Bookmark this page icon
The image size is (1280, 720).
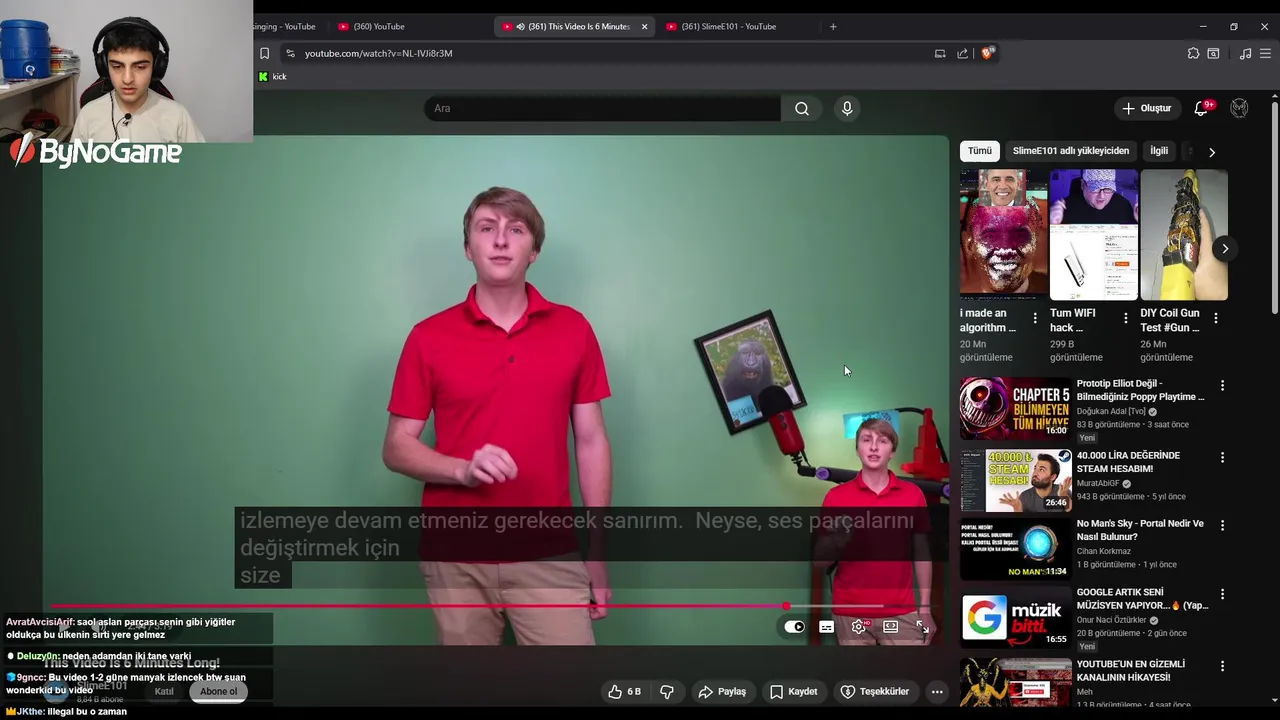click(264, 53)
